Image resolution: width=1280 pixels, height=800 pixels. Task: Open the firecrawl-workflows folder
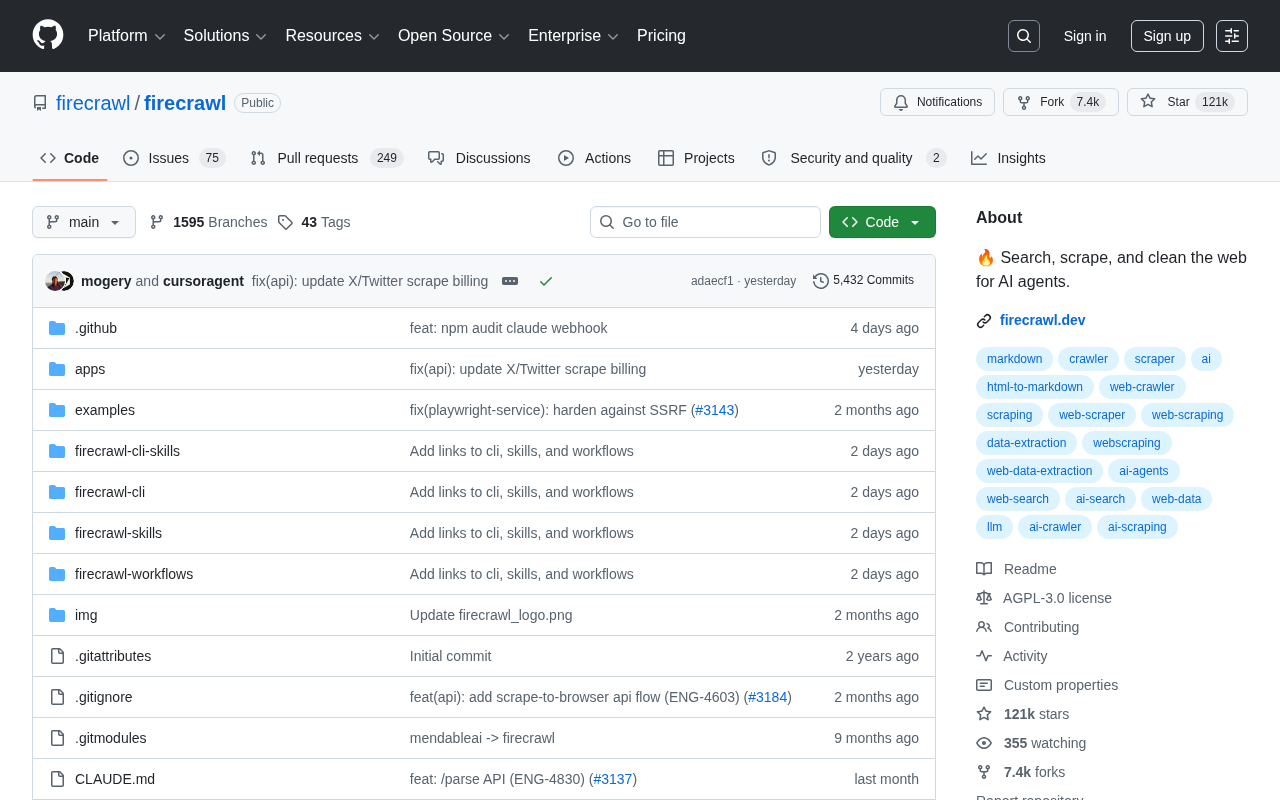(x=134, y=574)
